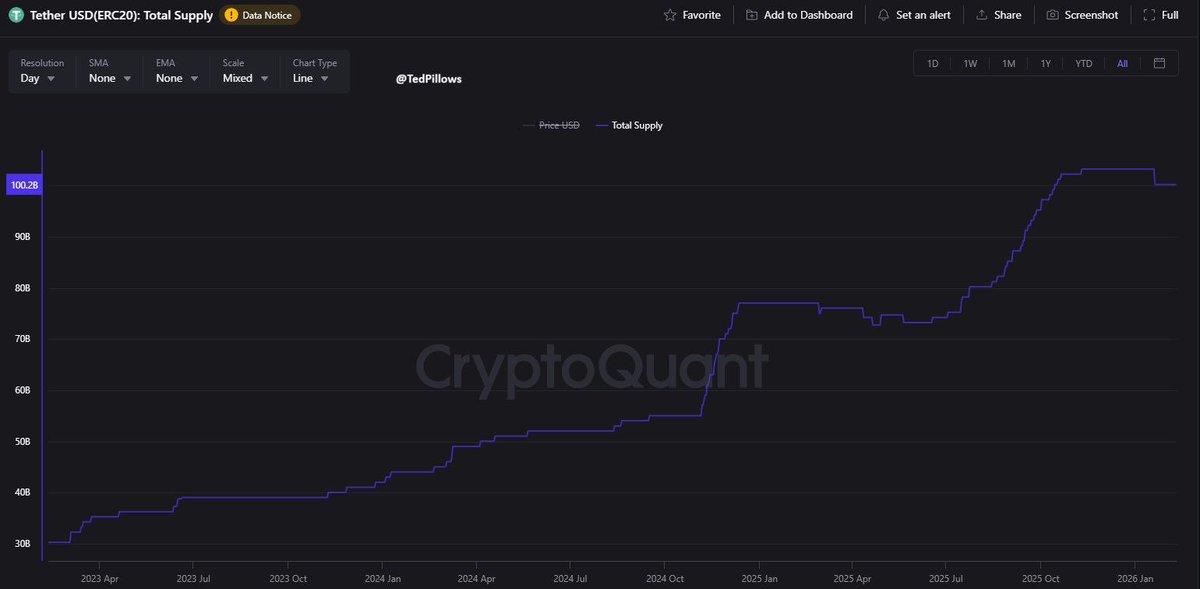Click the Add to Dashboard label
Image resolution: width=1200 pixels, height=589 pixels.
(x=808, y=15)
